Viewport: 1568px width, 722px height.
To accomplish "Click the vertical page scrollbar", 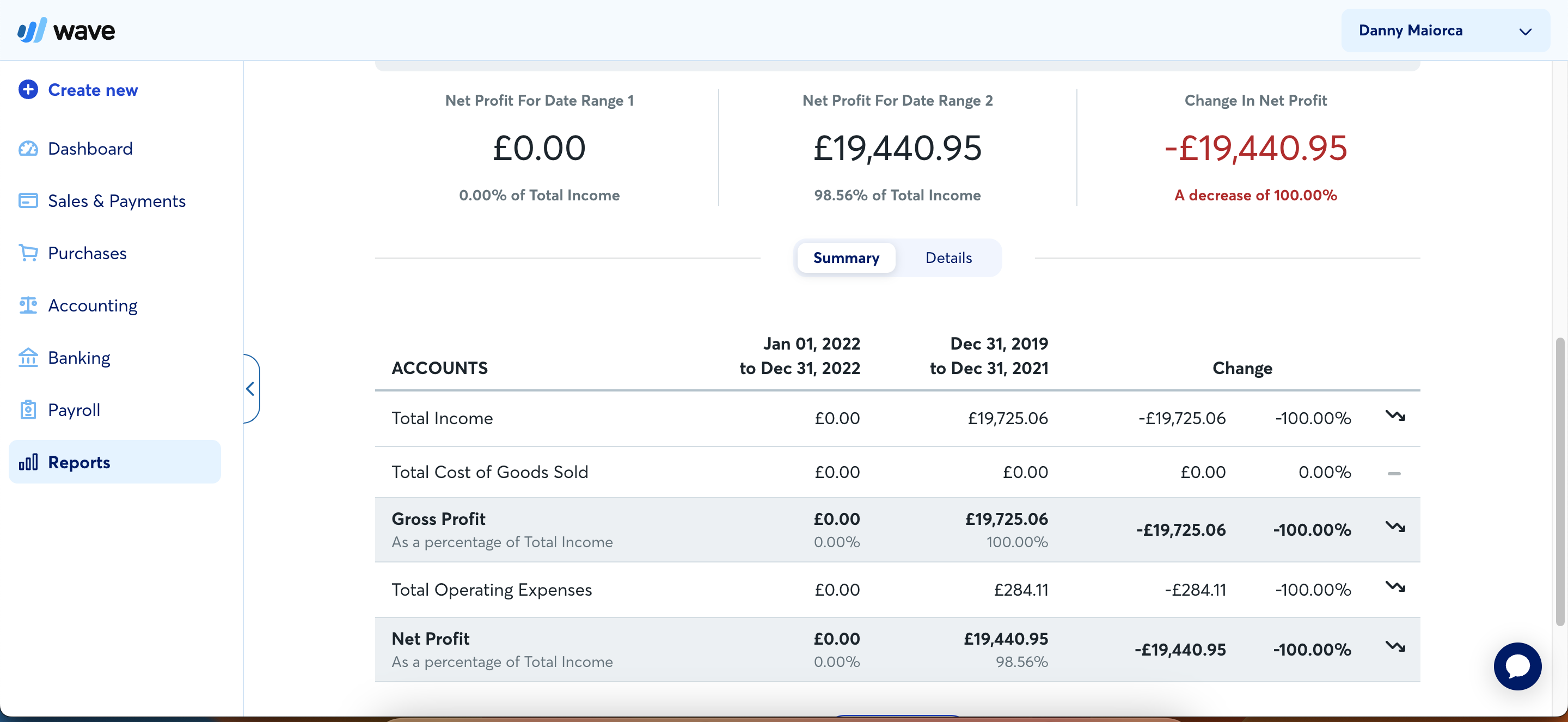I will tap(1562, 481).
